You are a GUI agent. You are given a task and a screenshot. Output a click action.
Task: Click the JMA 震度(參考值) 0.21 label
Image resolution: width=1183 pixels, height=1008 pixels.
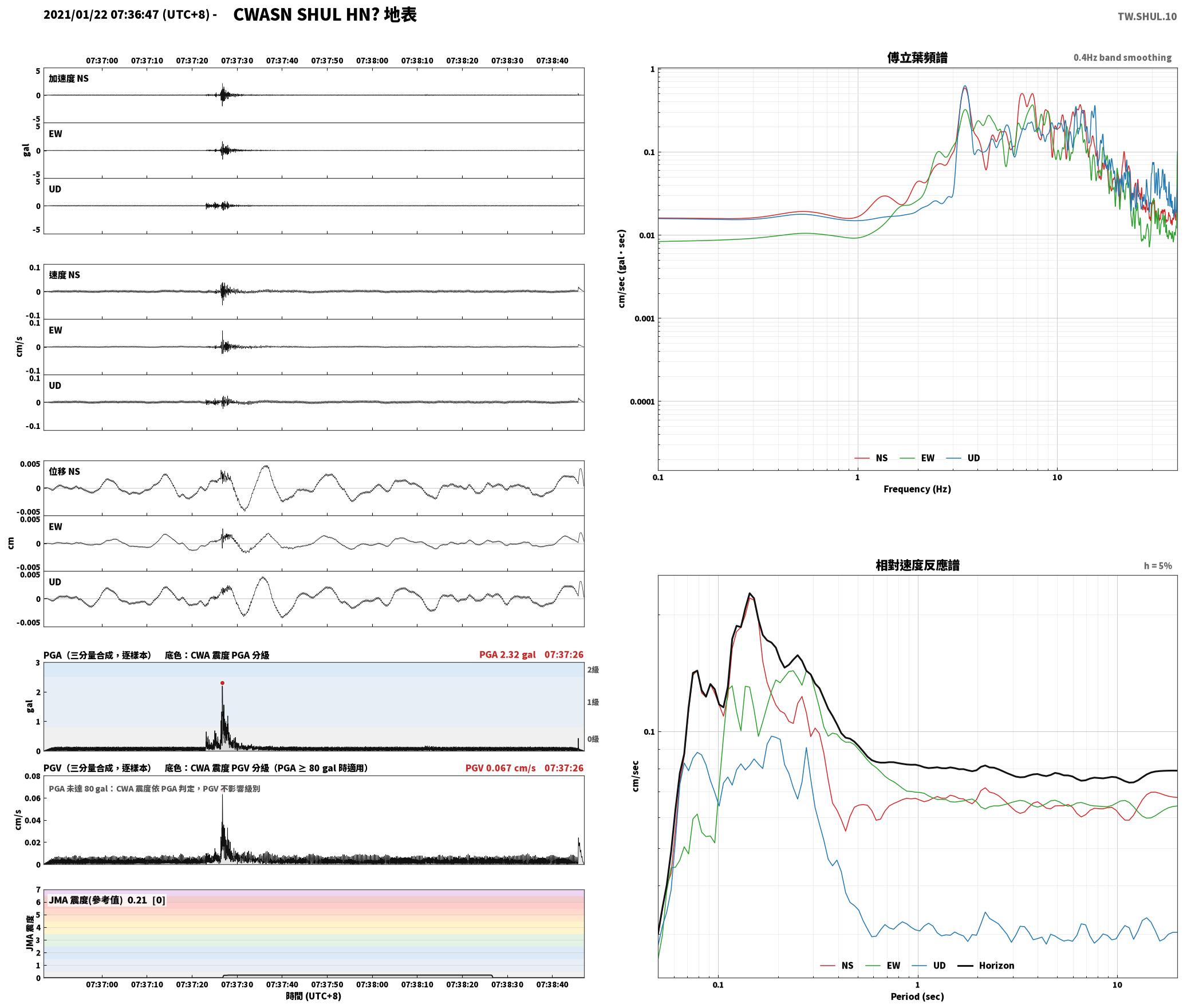point(98,900)
